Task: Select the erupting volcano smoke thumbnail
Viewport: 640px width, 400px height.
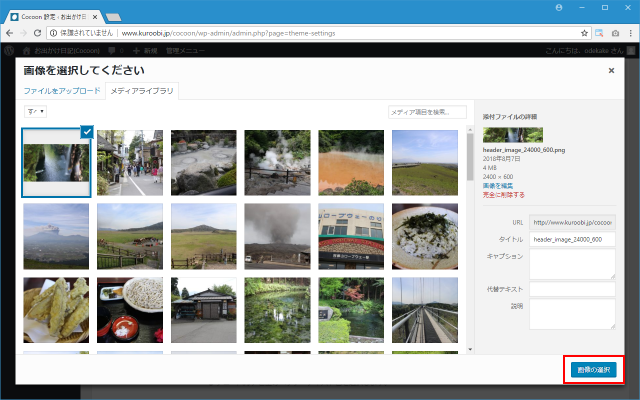Action: tap(277, 236)
